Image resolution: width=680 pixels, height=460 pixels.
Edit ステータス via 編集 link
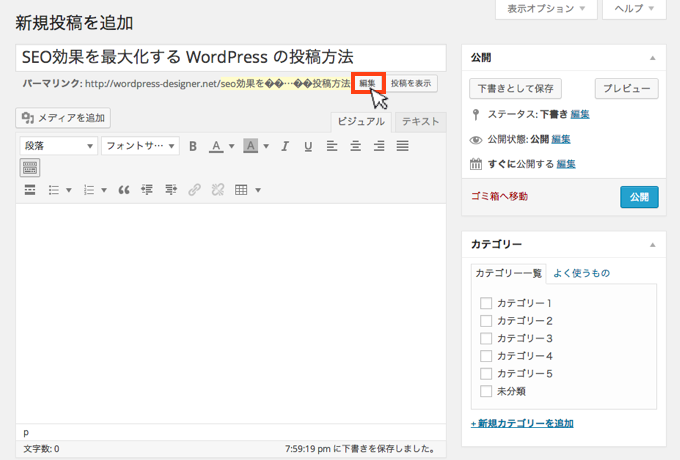tap(580, 114)
